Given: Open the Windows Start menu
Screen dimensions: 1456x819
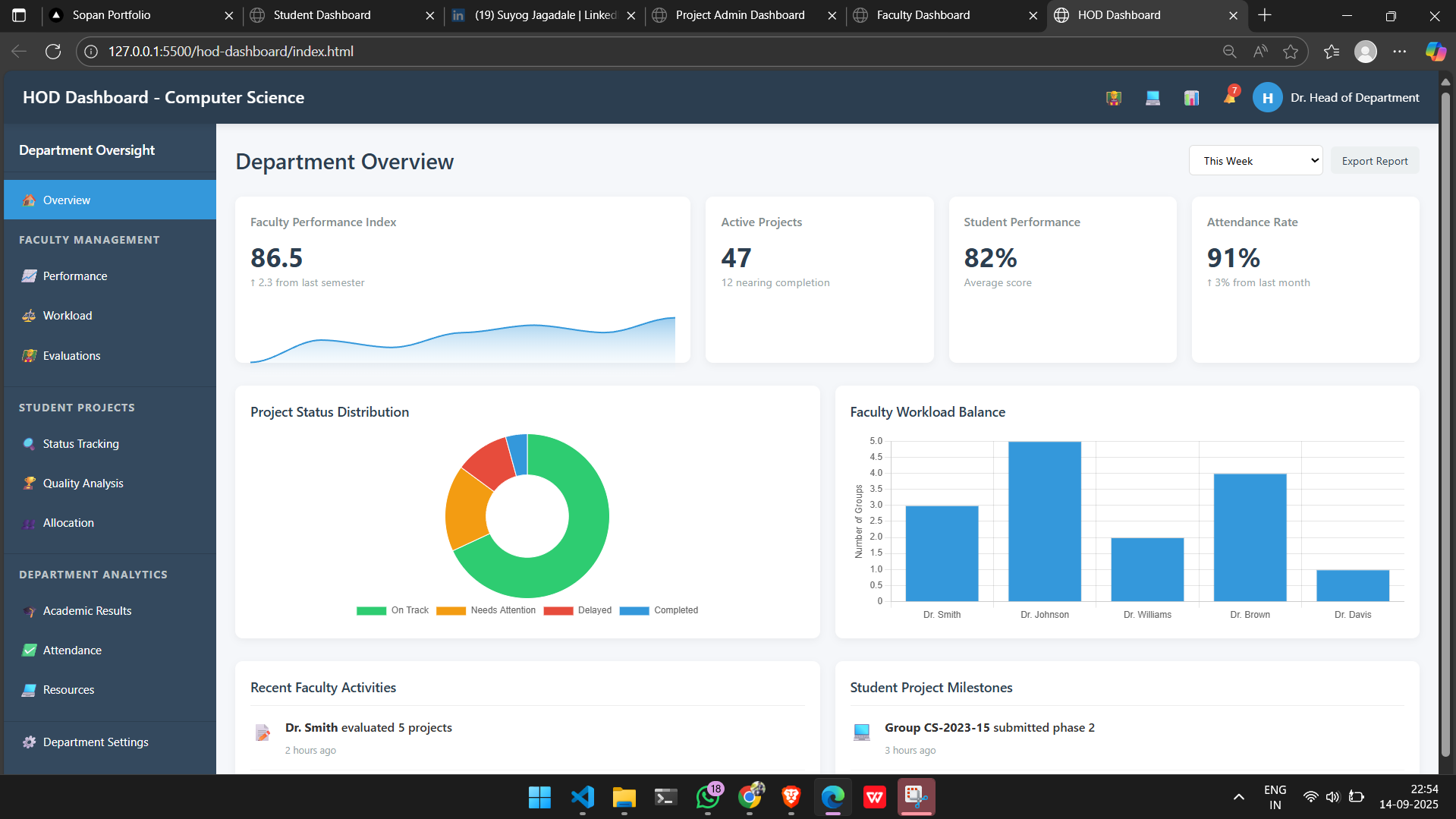Looking at the screenshot, I should pos(540,797).
